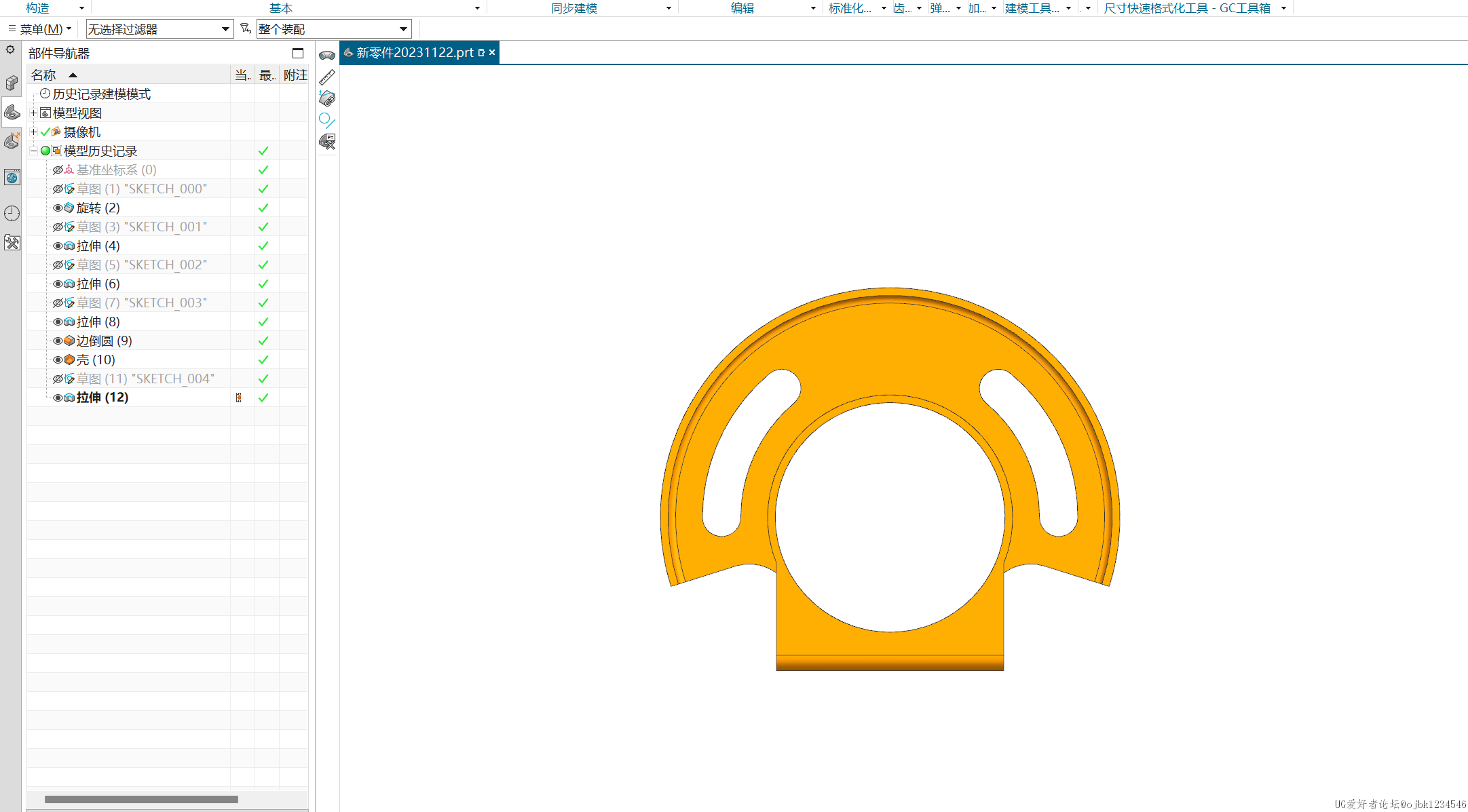Expand the 基本 ribbon group arrow
The width and height of the screenshot is (1468, 812).
477,8
